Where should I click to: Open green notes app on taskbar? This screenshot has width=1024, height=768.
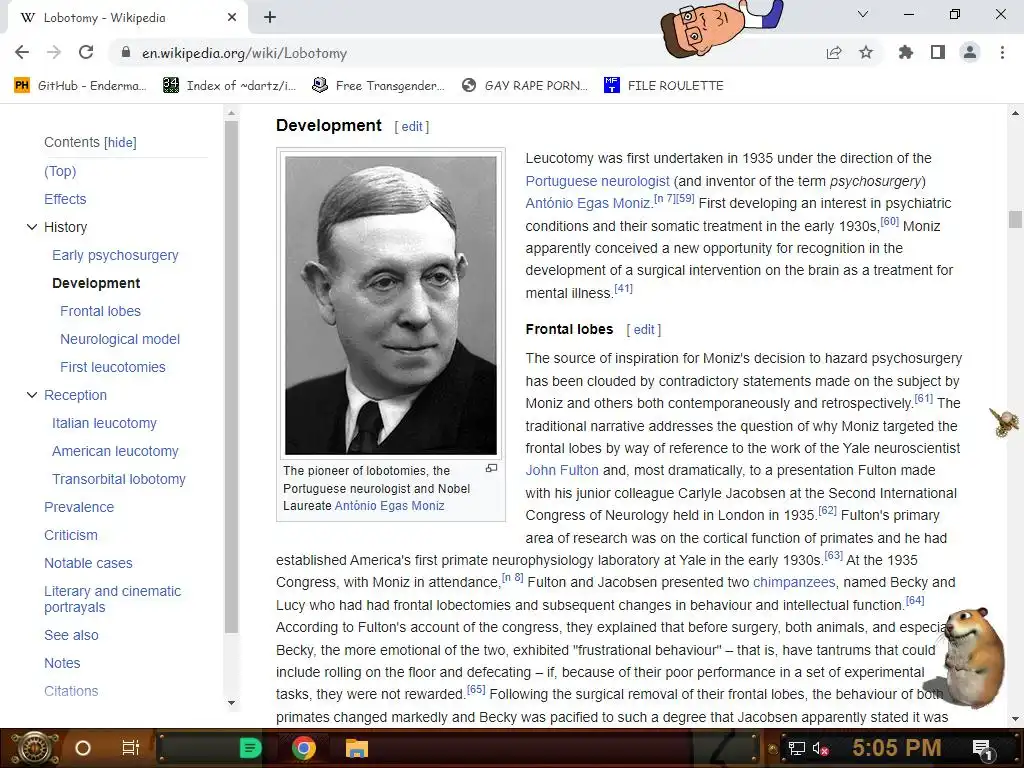[250, 748]
